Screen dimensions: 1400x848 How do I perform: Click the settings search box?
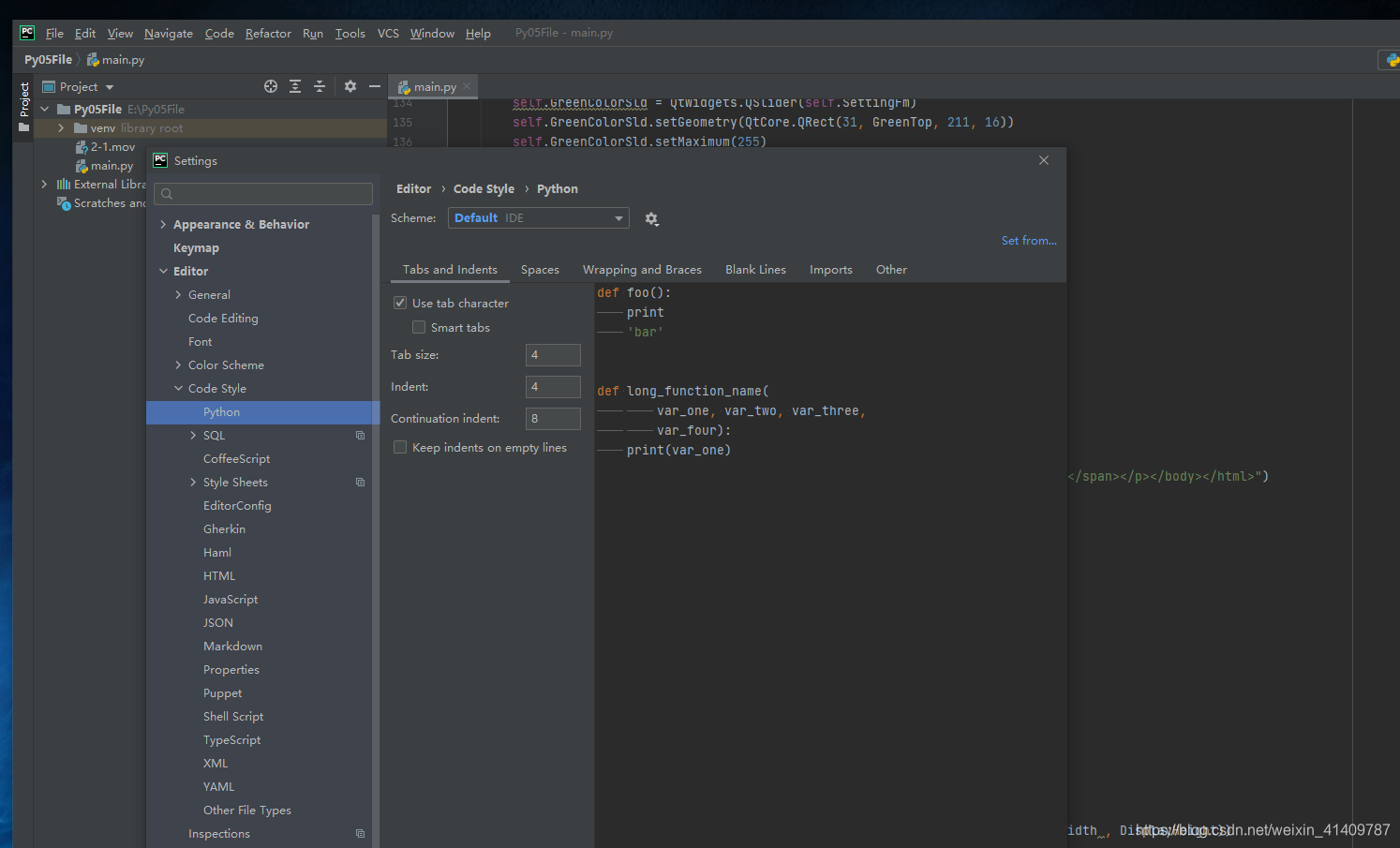click(263, 194)
